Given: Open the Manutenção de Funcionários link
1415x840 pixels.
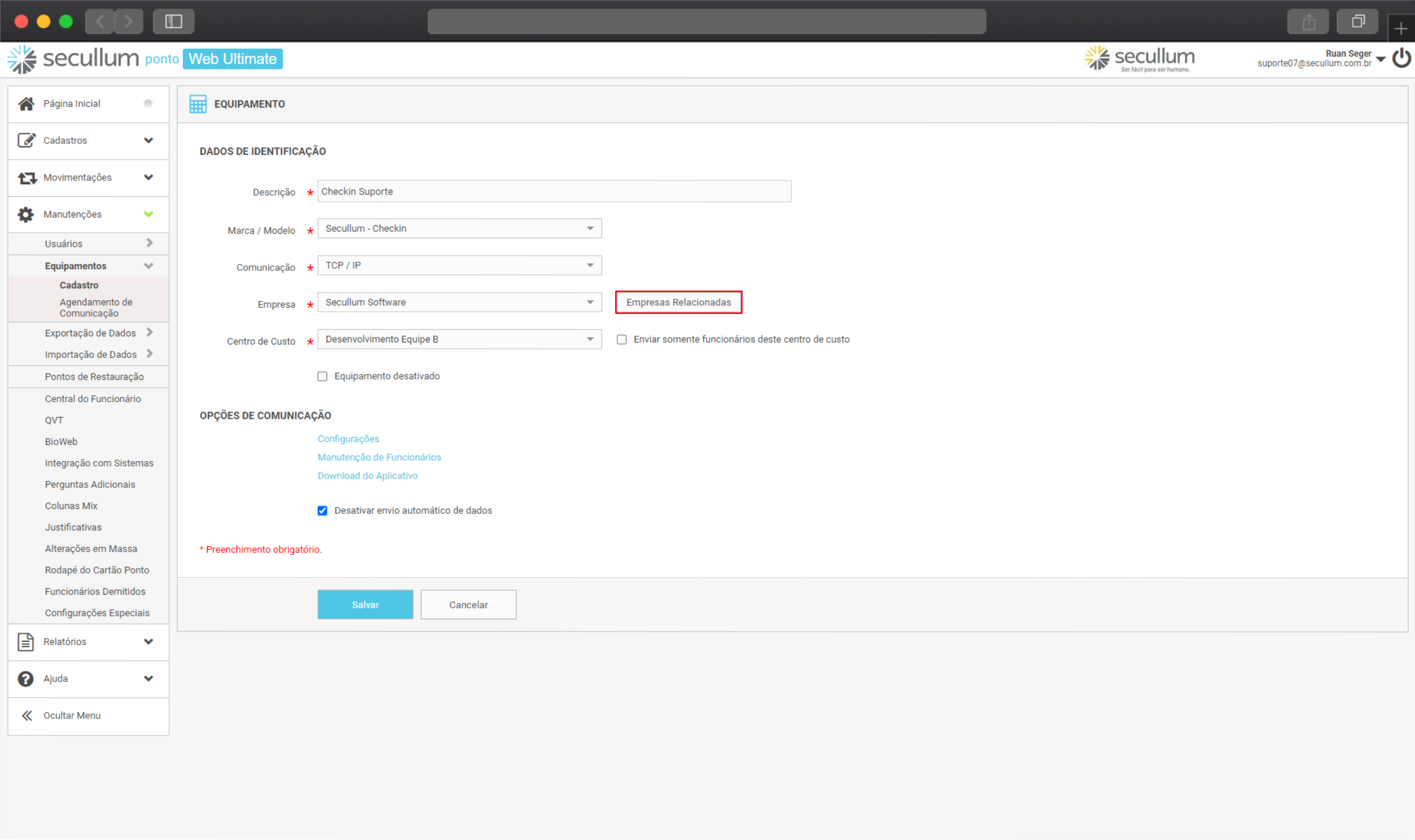Looking at the screenshot, I should pyautogui.click(x=379, y=457).
